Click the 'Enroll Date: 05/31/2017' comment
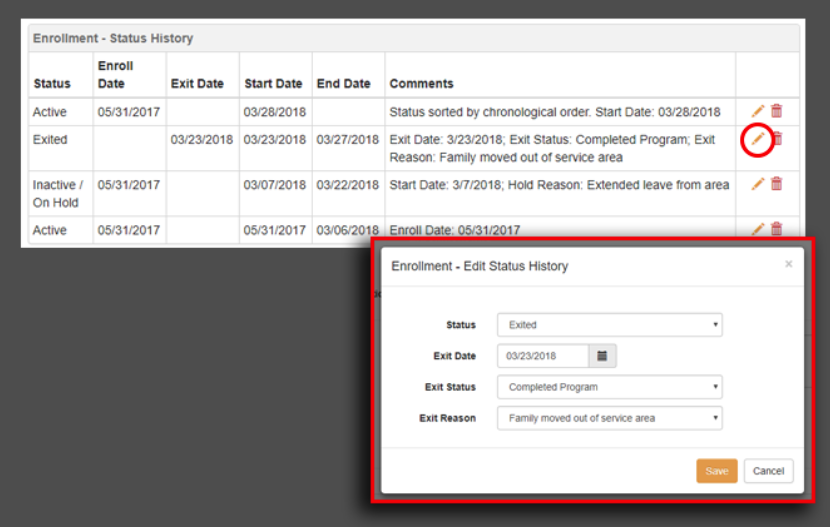The image size is (830, 527). coord(455,230)
